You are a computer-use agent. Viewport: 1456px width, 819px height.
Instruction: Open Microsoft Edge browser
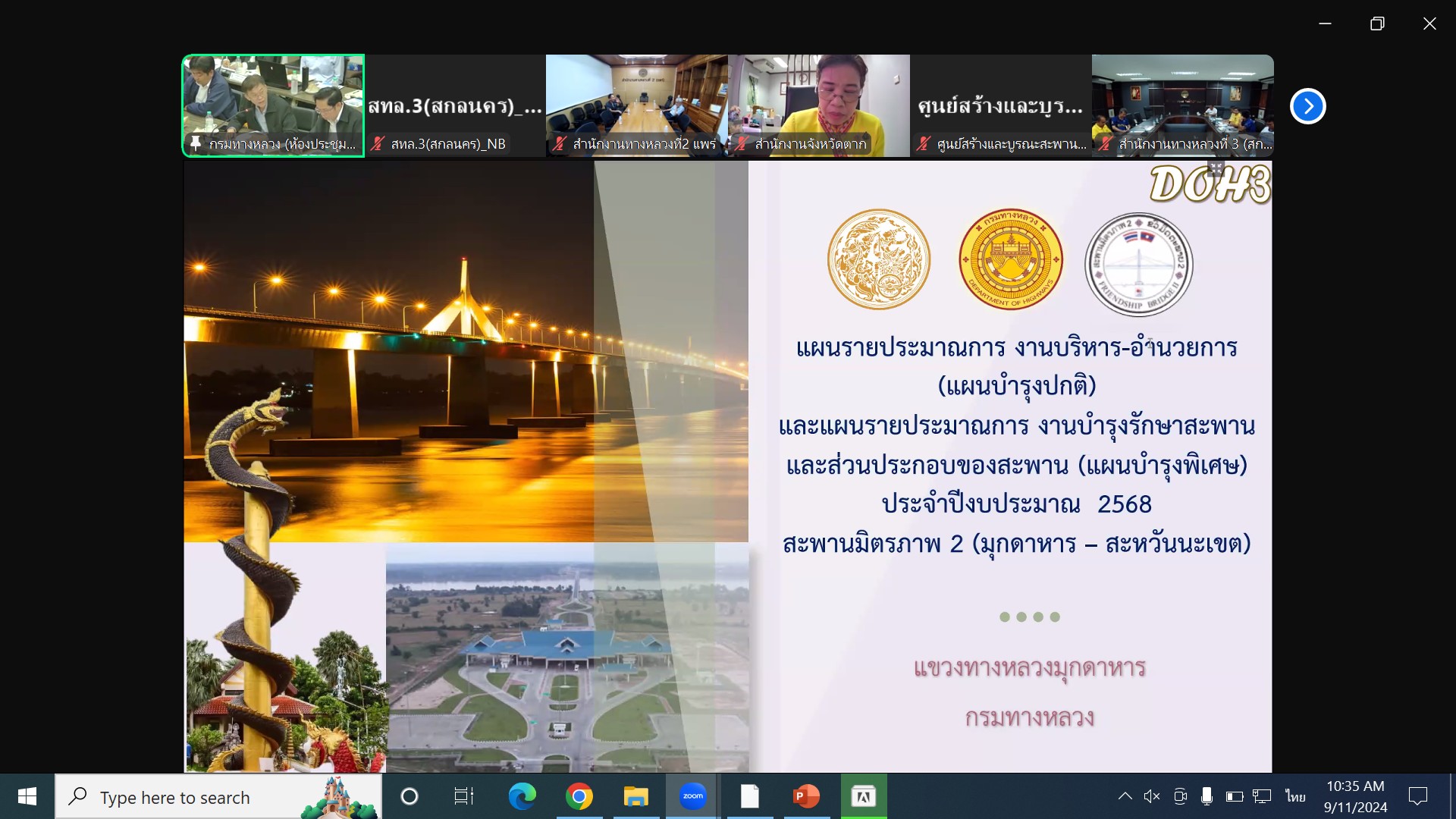pos(522,796)
